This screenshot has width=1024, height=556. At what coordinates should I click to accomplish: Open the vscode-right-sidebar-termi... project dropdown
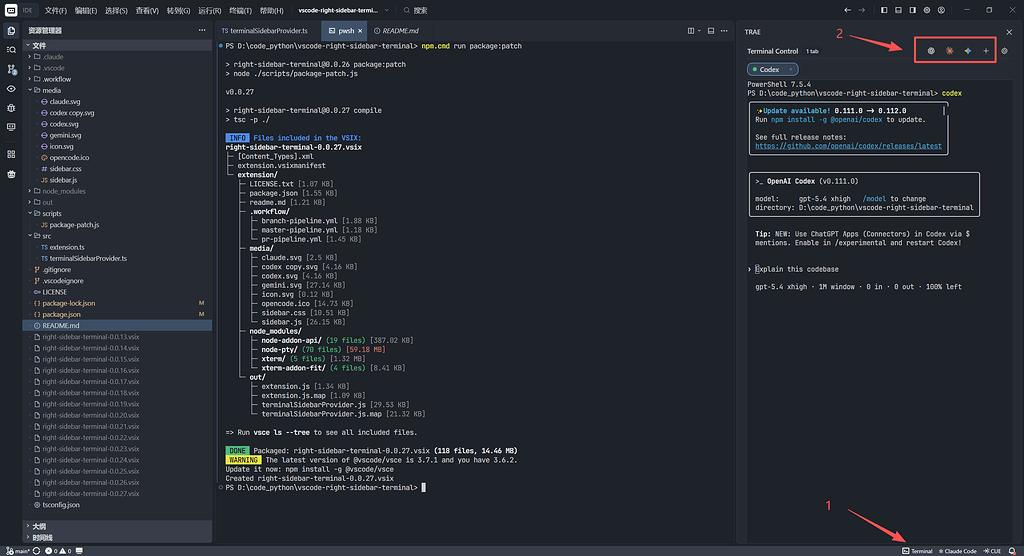coord(344,10)
